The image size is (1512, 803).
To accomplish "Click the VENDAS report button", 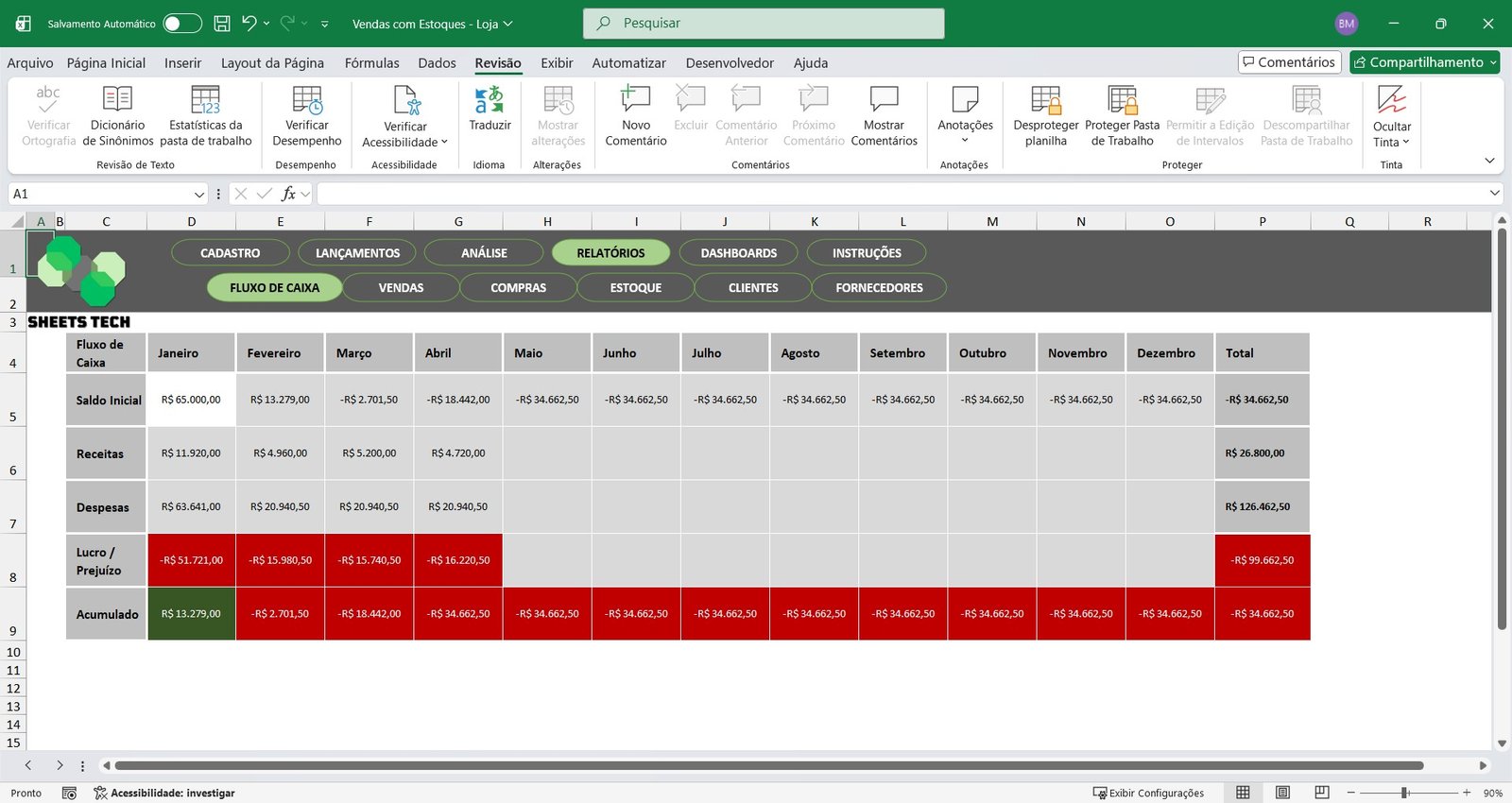I will (401, 288).
